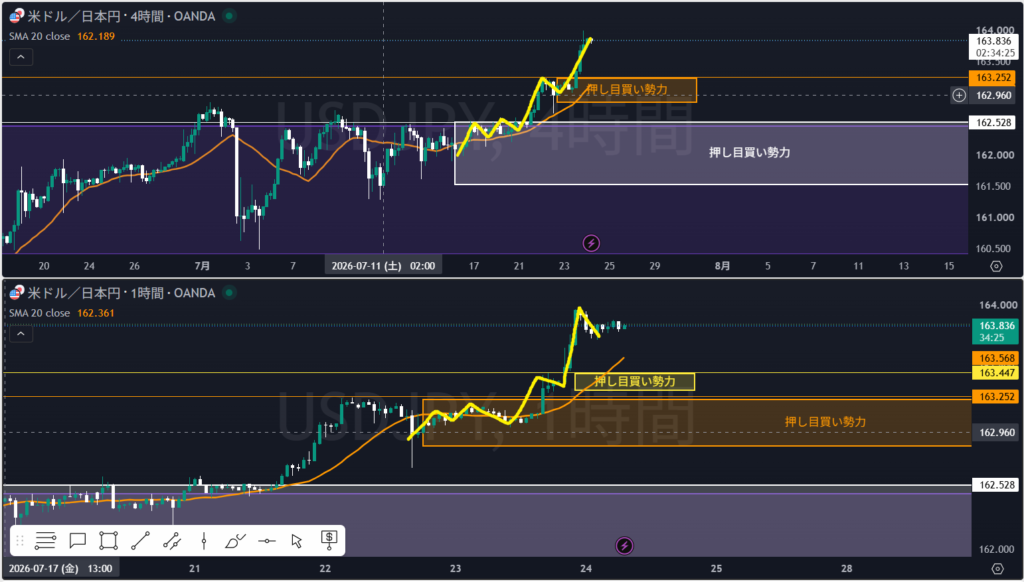Click the 8月 date on 4時間 time axis
1024x582 pixels.
[722, 266]
